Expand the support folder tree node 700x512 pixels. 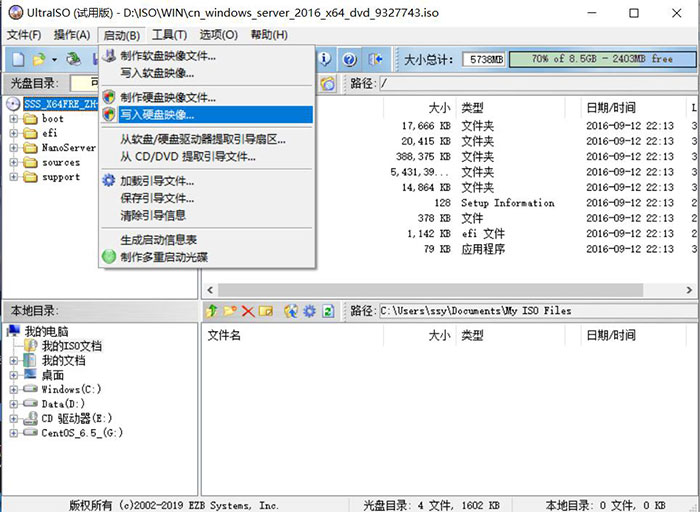click(13, 177)
